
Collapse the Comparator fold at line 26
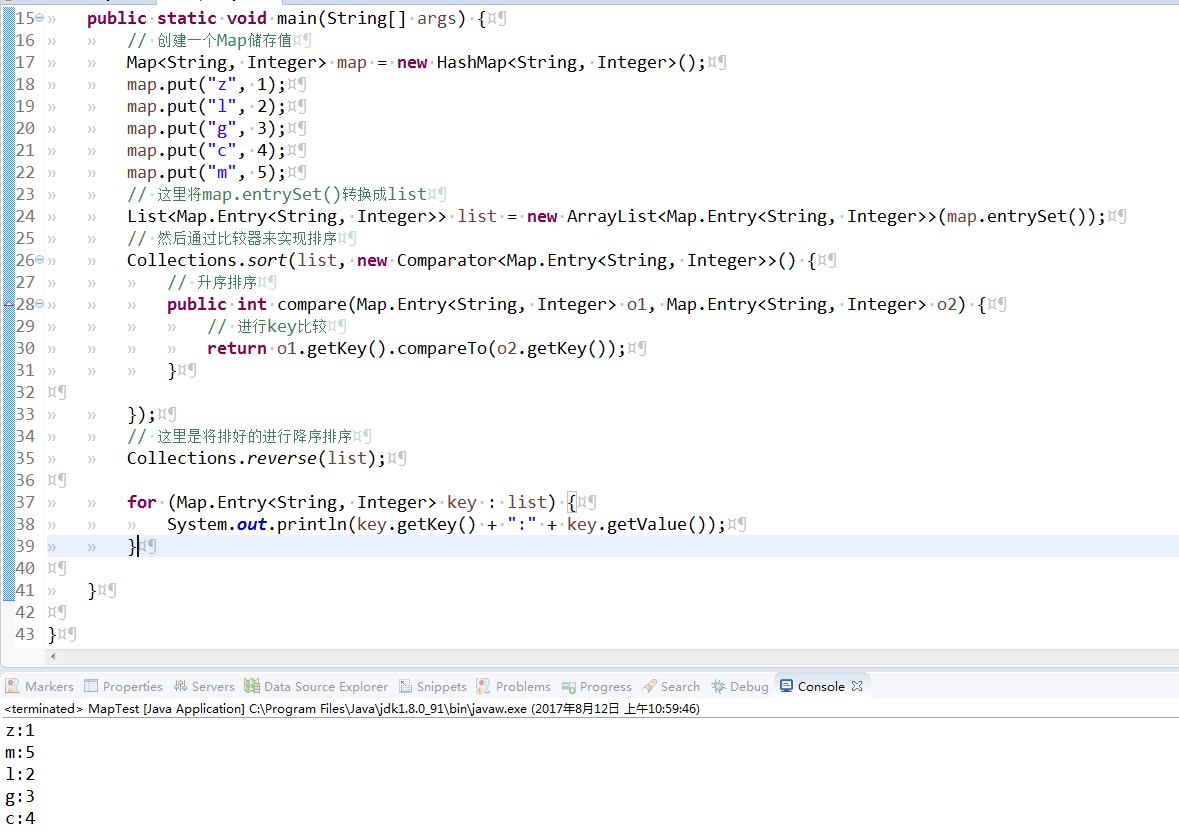coord(39,260)
